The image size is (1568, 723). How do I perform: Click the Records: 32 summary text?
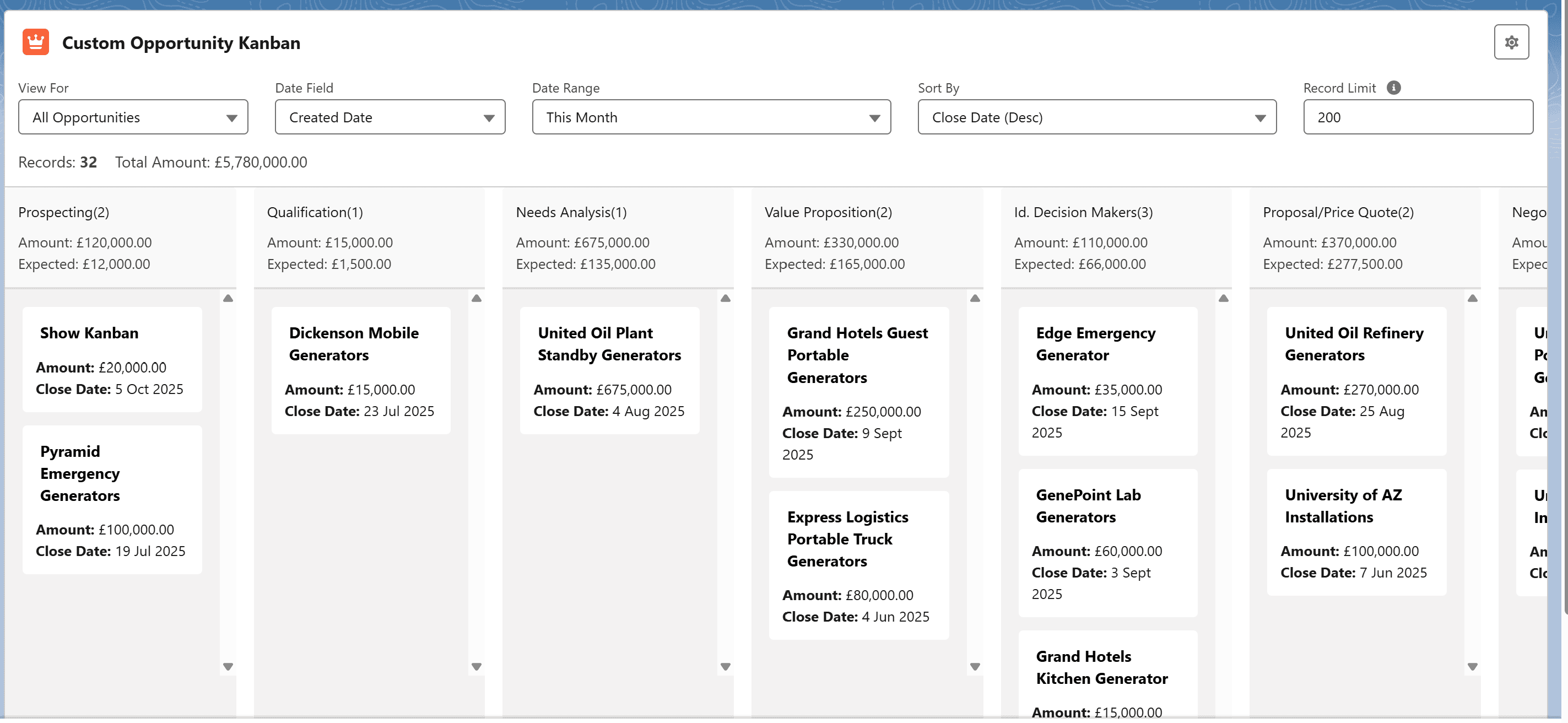click(58, 163)
